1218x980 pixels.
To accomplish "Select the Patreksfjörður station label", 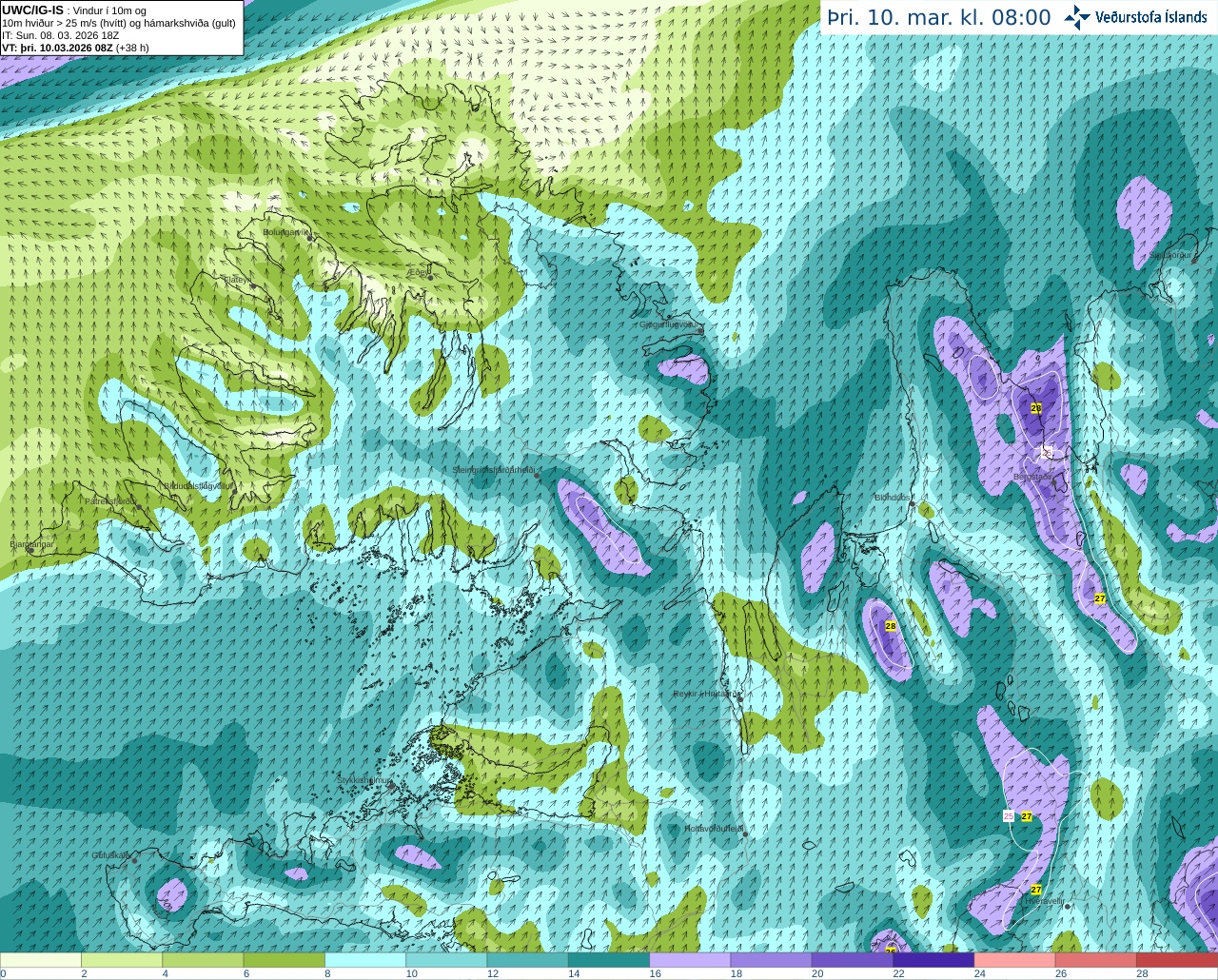I will [x=111, y=500].
